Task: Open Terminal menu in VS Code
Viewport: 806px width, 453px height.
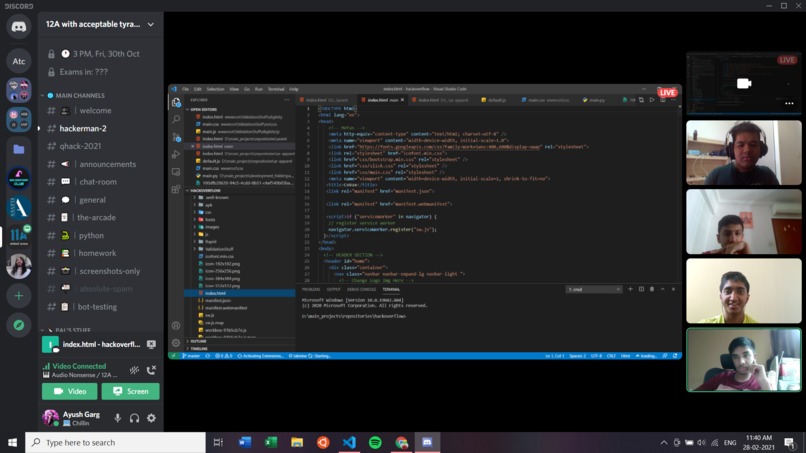Action: pos(276,89)
